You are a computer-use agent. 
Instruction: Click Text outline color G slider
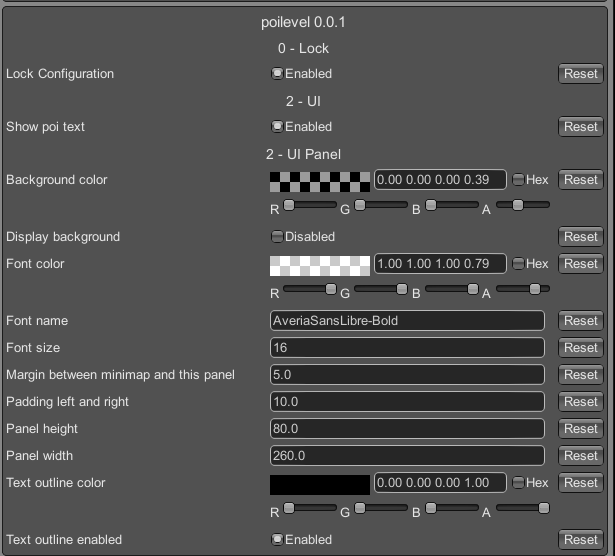coord(381,508)
